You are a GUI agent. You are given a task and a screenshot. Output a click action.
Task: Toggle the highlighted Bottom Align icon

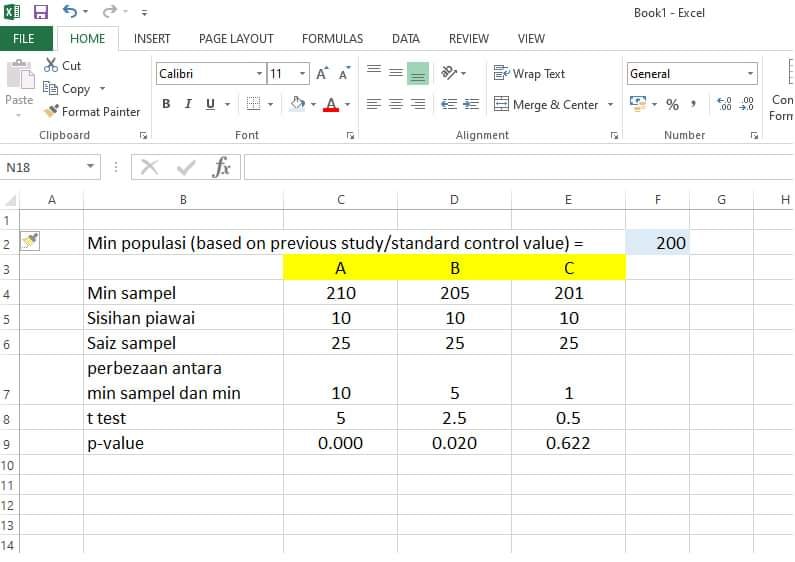pyautogui.click(x=418, y=74)
